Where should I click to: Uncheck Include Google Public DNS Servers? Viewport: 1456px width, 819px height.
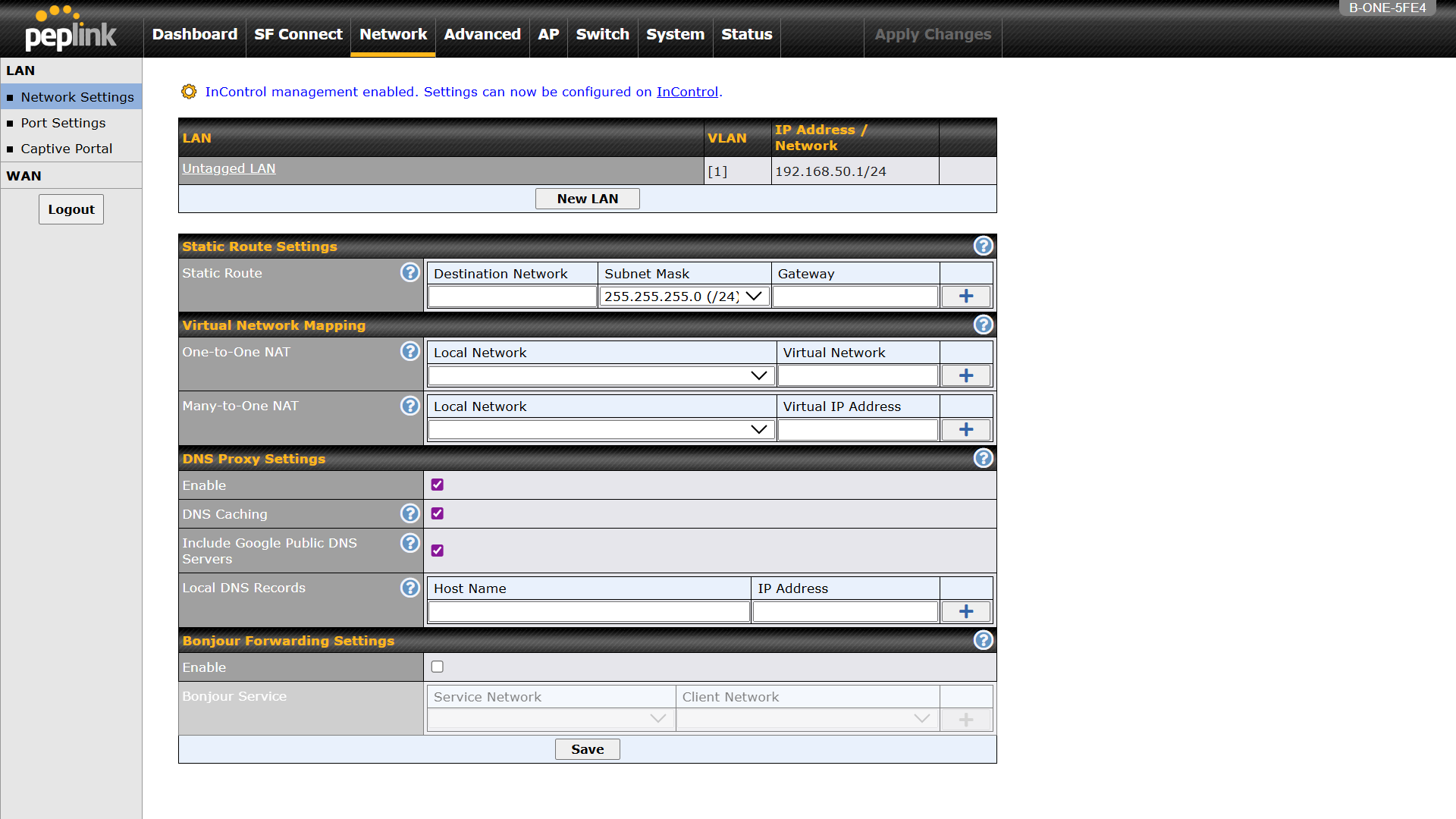click(x=438, y=551)
